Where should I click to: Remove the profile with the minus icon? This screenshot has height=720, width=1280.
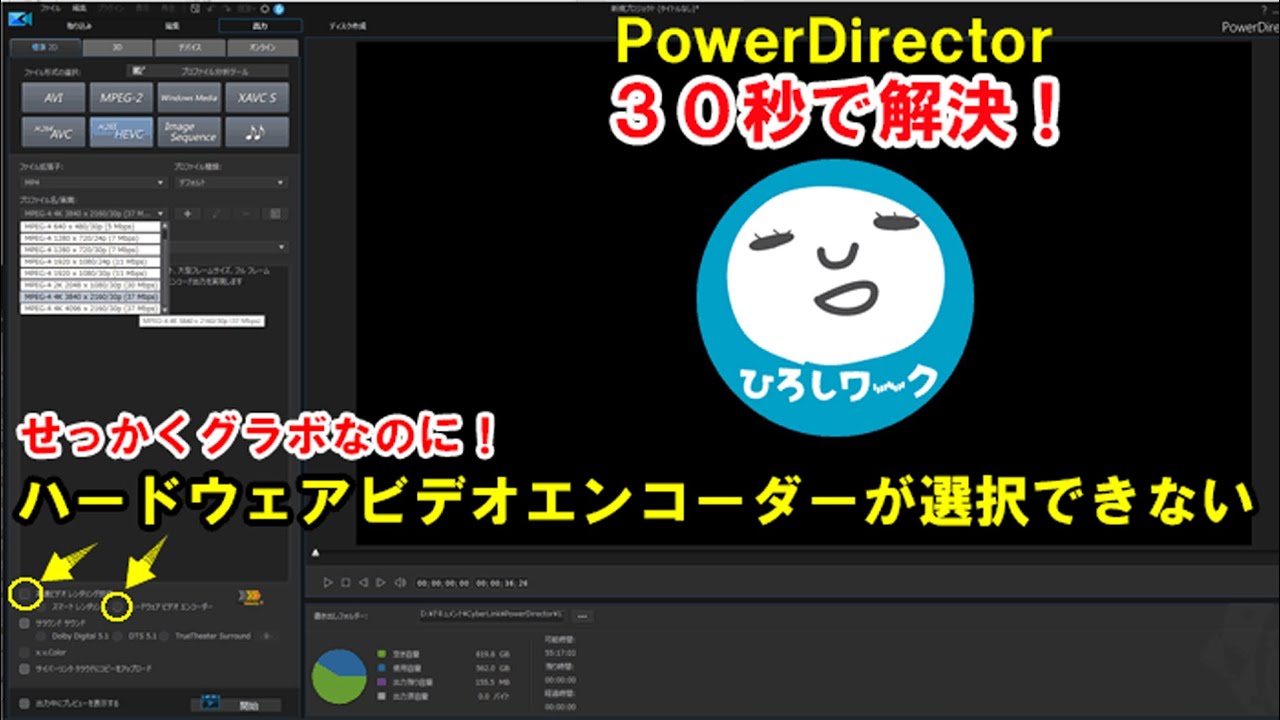pyautogui.click(x=246, y=213)
